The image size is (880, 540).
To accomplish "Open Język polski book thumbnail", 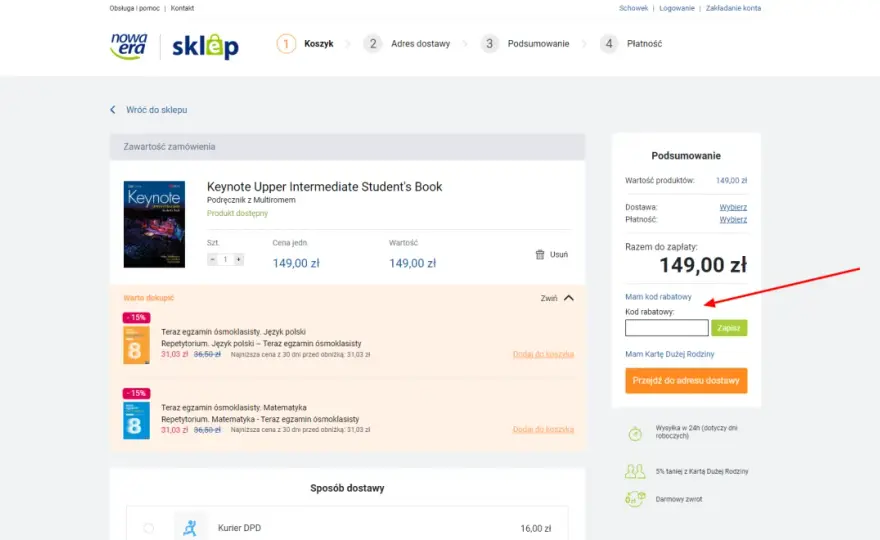I will pyautogui.click(x=136, y=345).
